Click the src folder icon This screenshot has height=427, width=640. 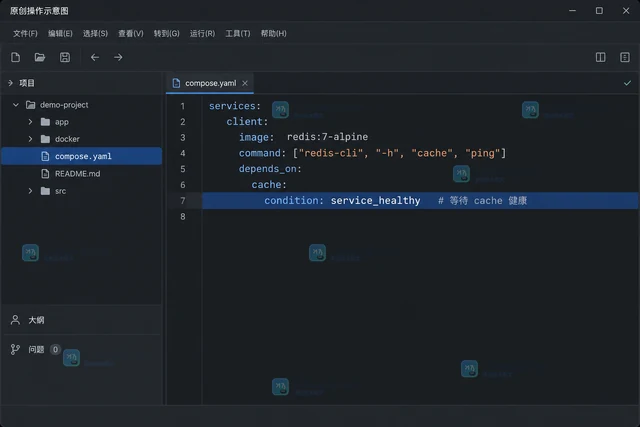coord(45,191)
